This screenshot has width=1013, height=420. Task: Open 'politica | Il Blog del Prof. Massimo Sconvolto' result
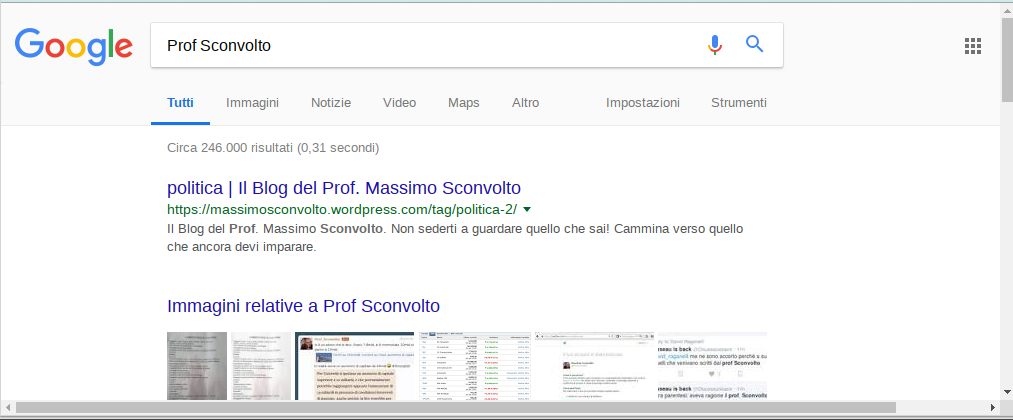click(x=344, y=188)
